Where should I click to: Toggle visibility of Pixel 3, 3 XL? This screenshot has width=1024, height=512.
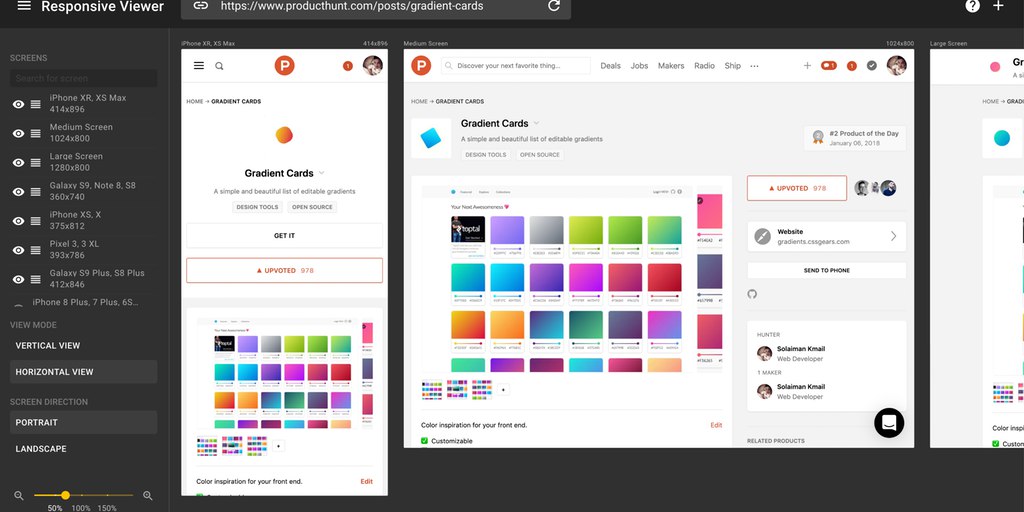pos(18,250)
